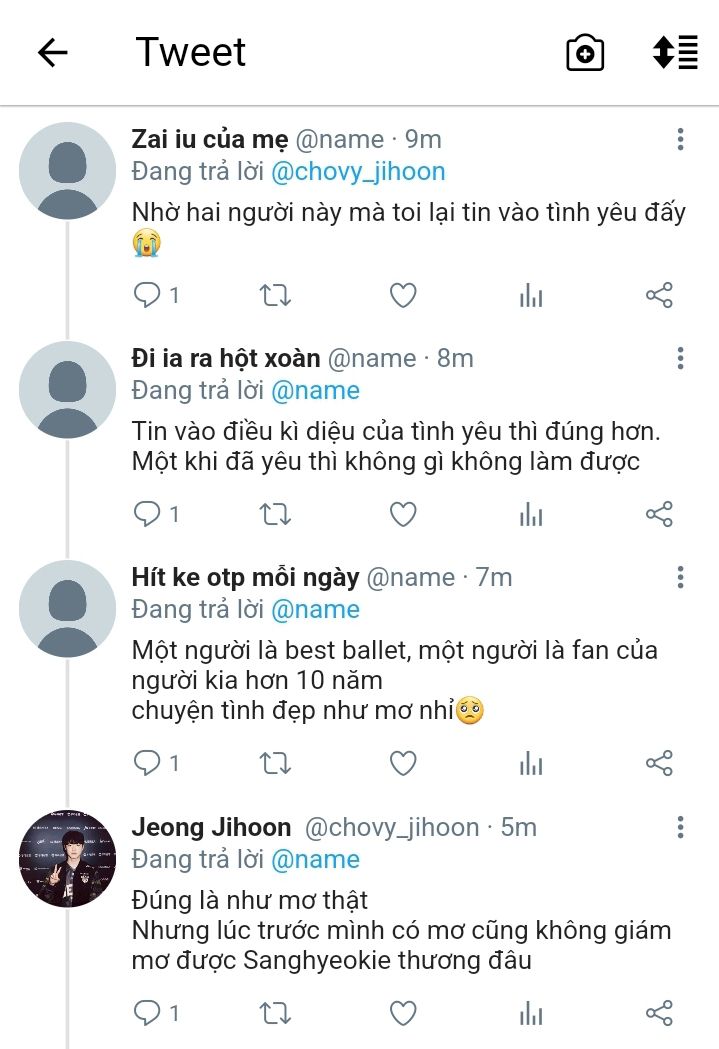This screenshot has width=719, height=1049.
Task: Like the Hít ke otp mỗi ngày tweet
Action: click(x=403, y=764)
